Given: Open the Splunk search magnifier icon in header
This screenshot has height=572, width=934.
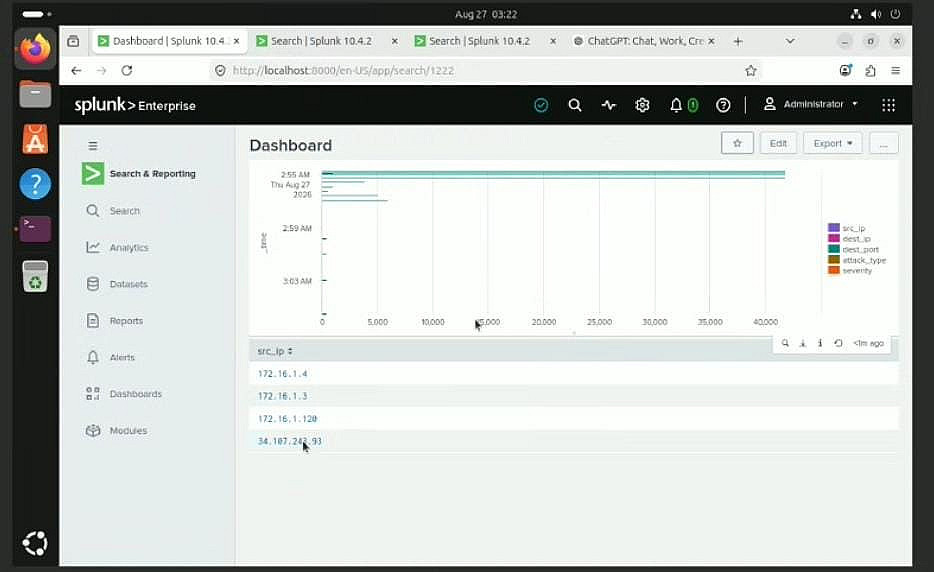Looking at the screenshot, I should 575,105.
